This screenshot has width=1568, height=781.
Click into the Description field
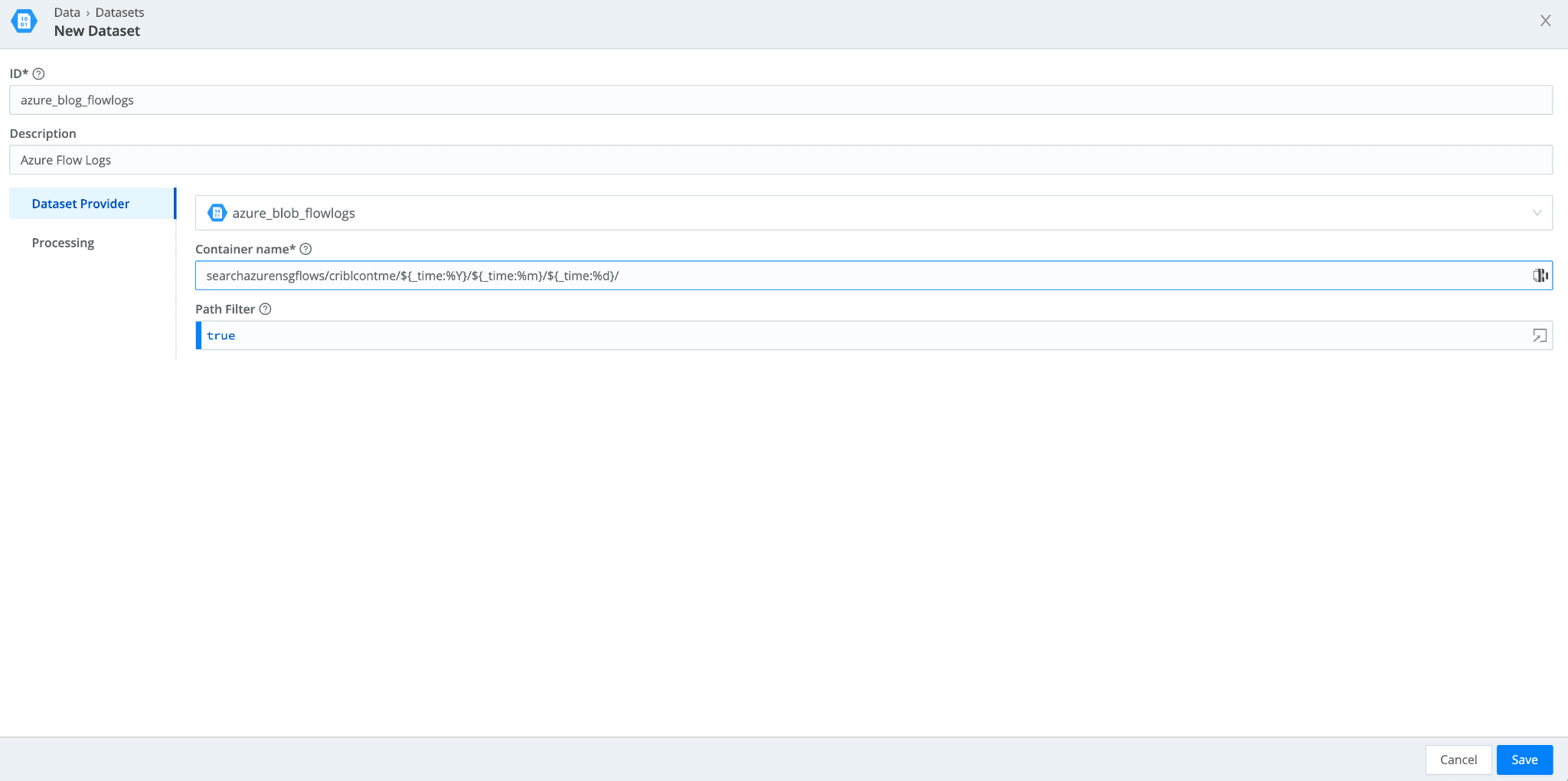coord(780,160)
